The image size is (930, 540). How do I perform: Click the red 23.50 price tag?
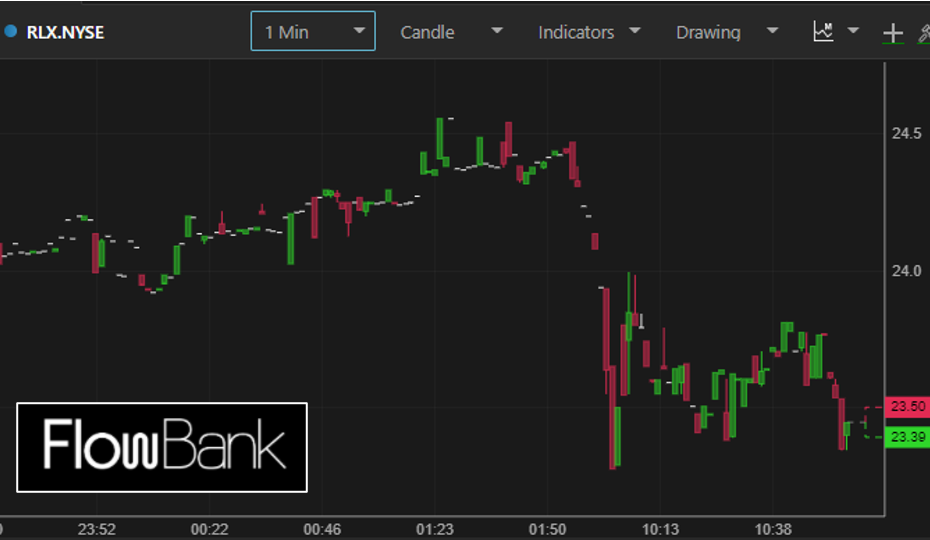(x=908, y=407)
